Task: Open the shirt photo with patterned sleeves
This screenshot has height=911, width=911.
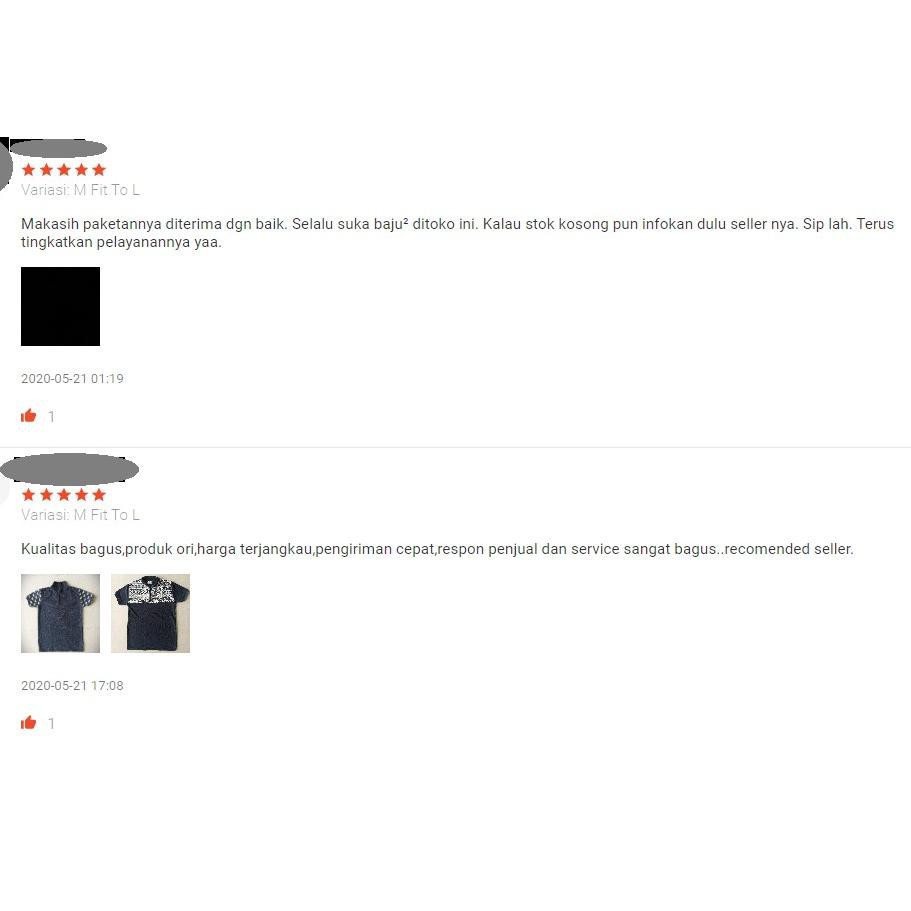Action: [x=60, y=613]
